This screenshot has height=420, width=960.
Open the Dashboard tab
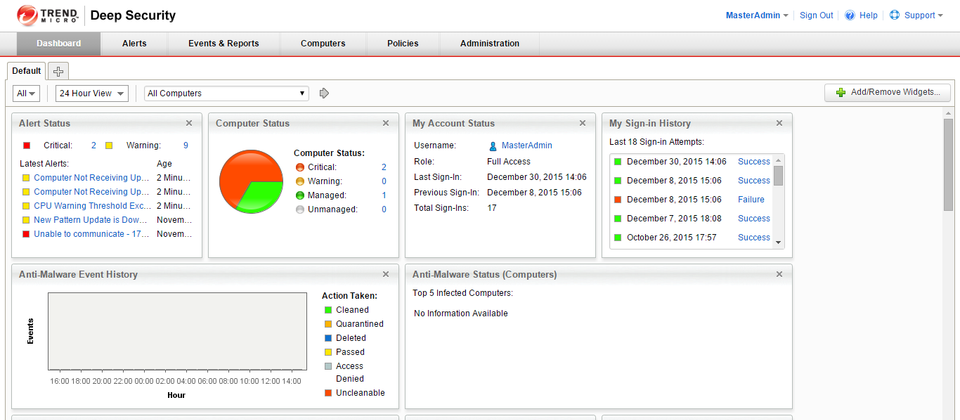58,43
